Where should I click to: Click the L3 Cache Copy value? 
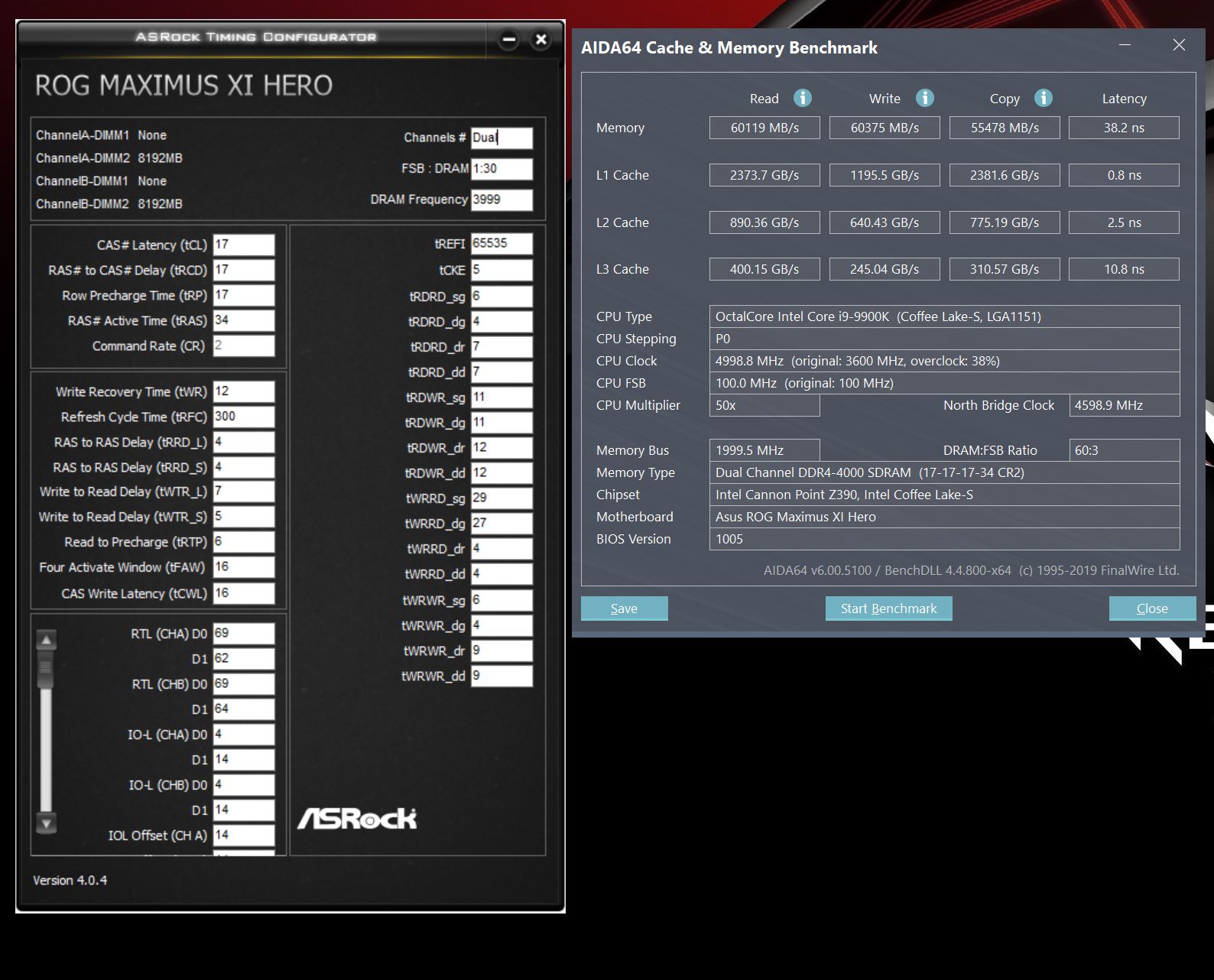[1005, 269]
